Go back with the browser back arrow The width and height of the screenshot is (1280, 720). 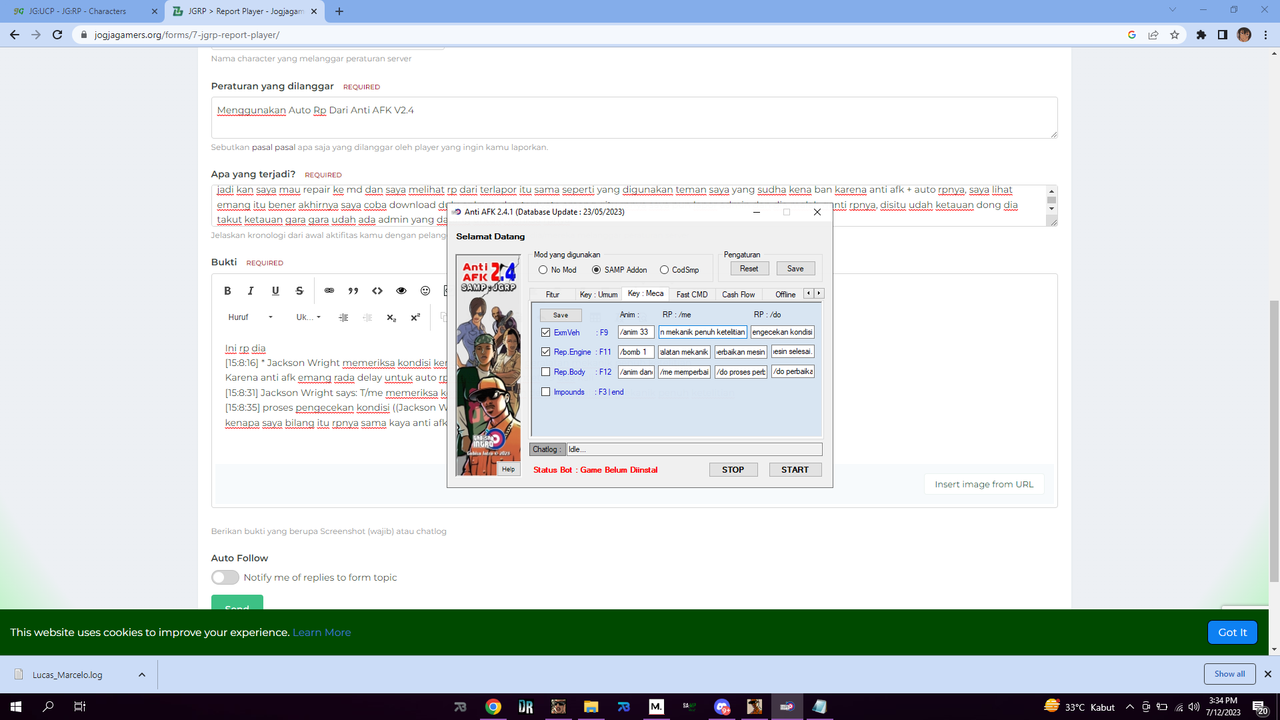pyautogui.click(x=14, y=34)
